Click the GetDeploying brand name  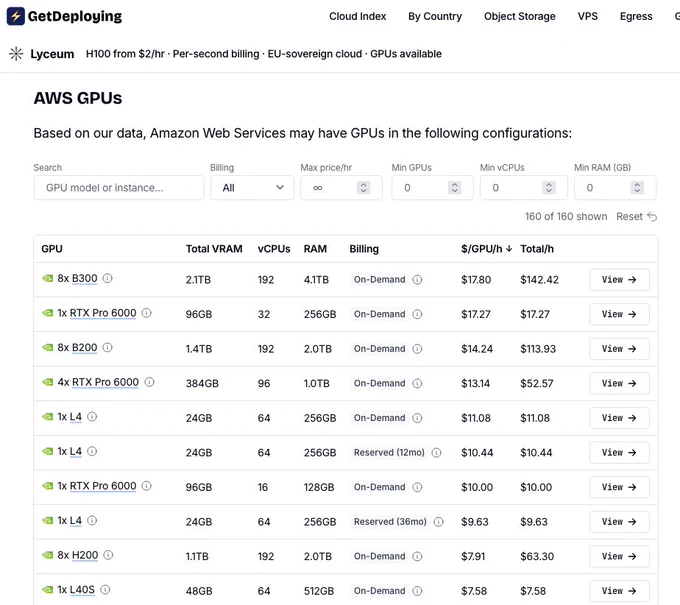pyautogui.click(x=75, y=16)
